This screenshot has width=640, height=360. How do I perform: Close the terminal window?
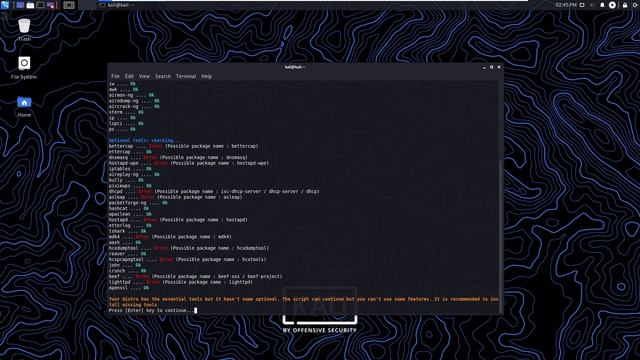coord(499,67)
